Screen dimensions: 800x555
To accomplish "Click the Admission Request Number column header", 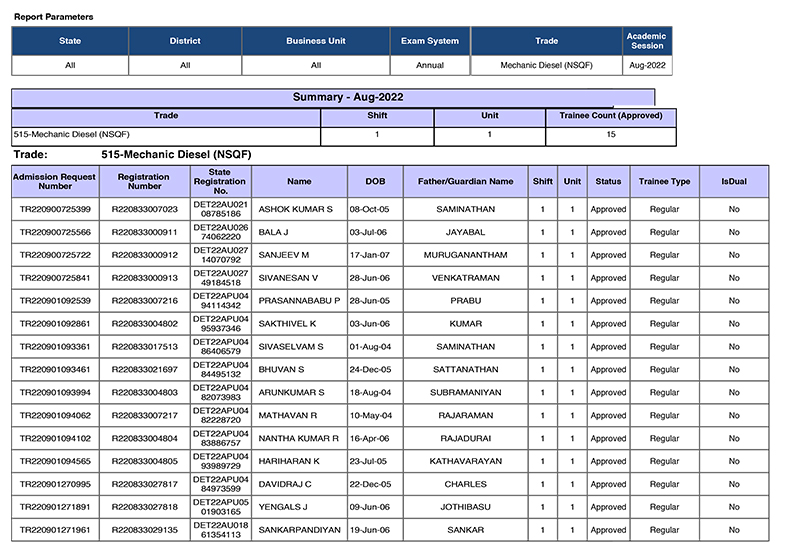I will click(55, 181).
